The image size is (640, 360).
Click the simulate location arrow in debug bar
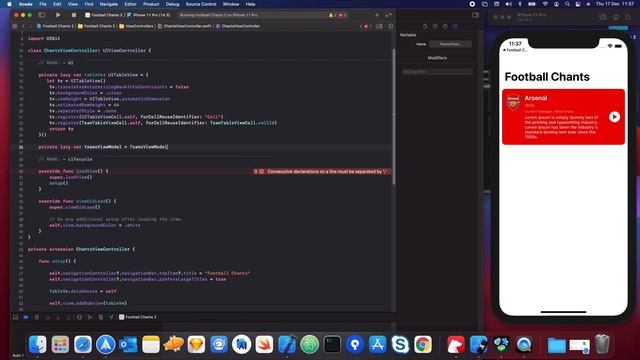pos(111,317)
